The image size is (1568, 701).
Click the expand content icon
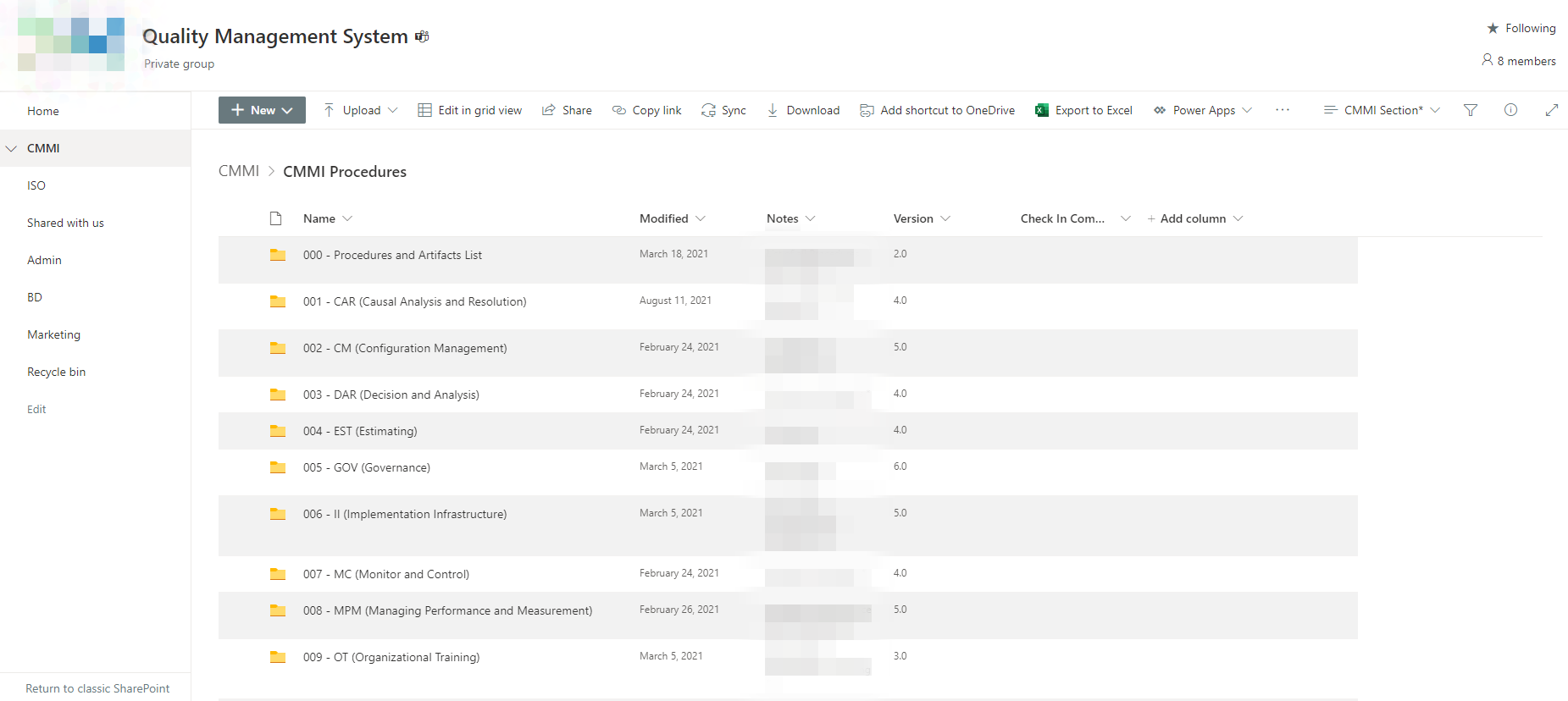click(x=1552, y=110)
